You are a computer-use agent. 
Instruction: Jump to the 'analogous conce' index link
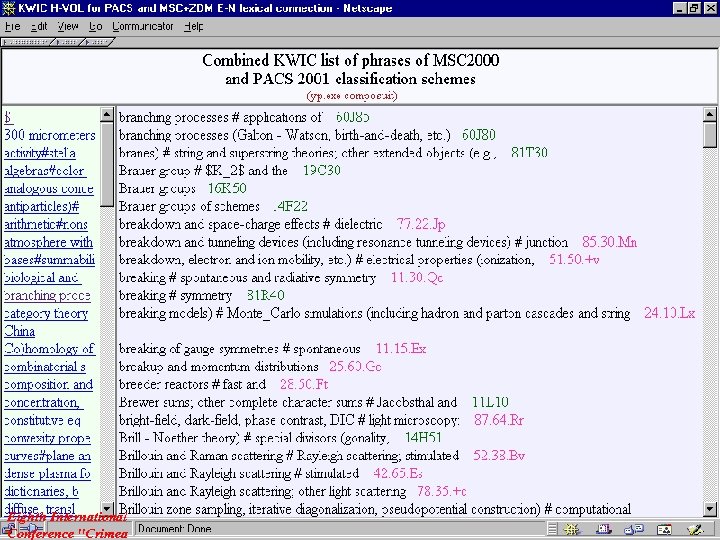(x=49, y=189)
